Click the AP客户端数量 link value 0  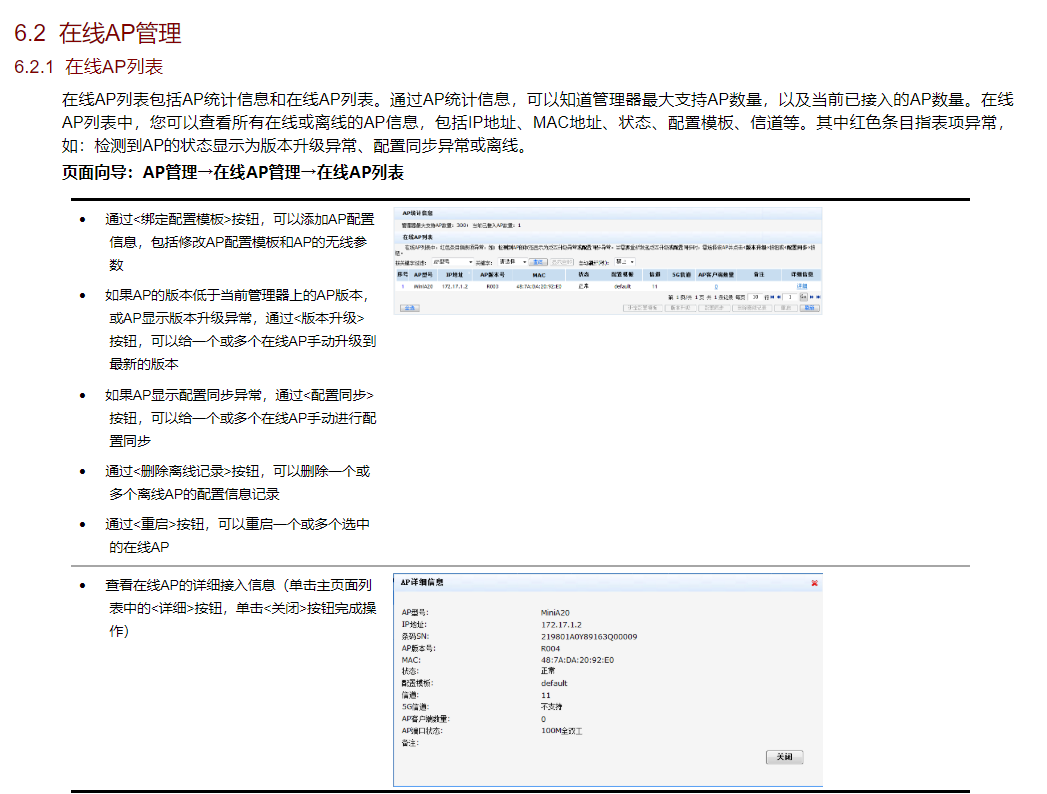(716, 286)
